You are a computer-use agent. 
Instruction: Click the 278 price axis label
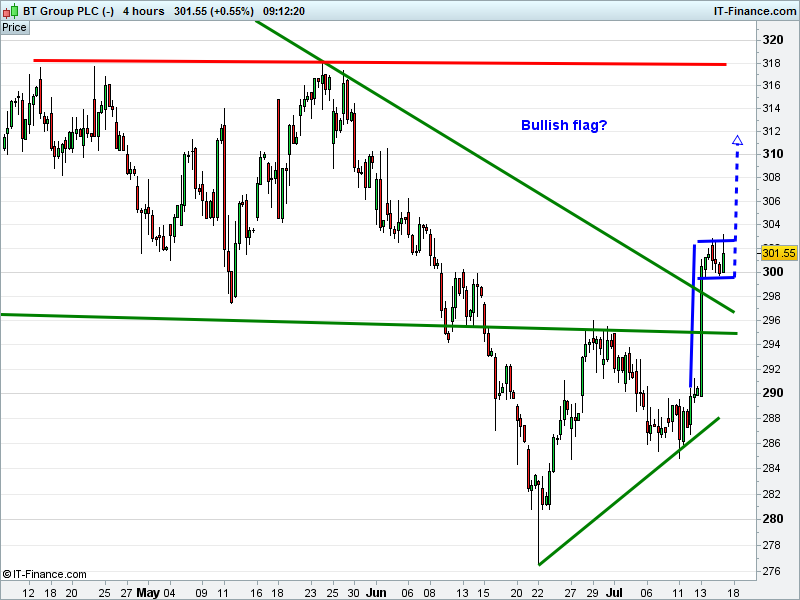[x=771, y=545]
